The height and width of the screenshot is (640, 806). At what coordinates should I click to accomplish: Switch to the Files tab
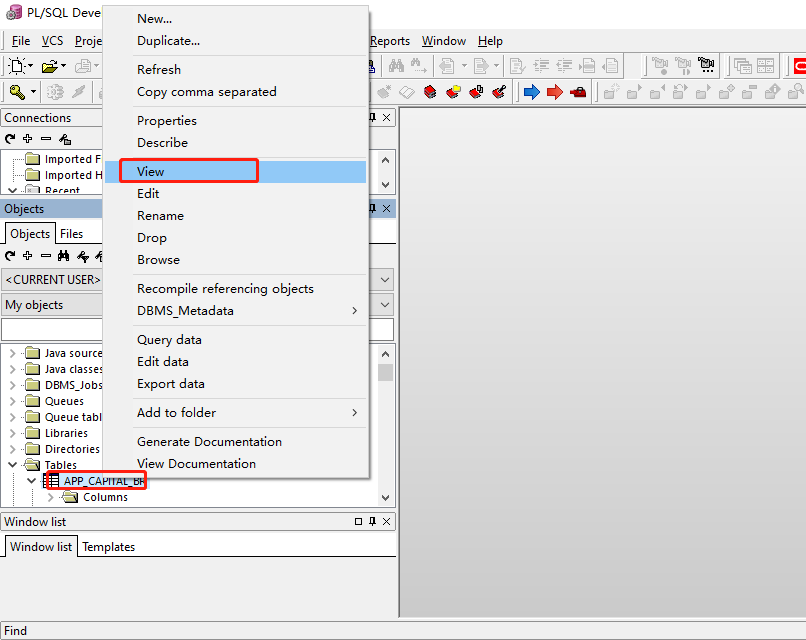(71, 234)
